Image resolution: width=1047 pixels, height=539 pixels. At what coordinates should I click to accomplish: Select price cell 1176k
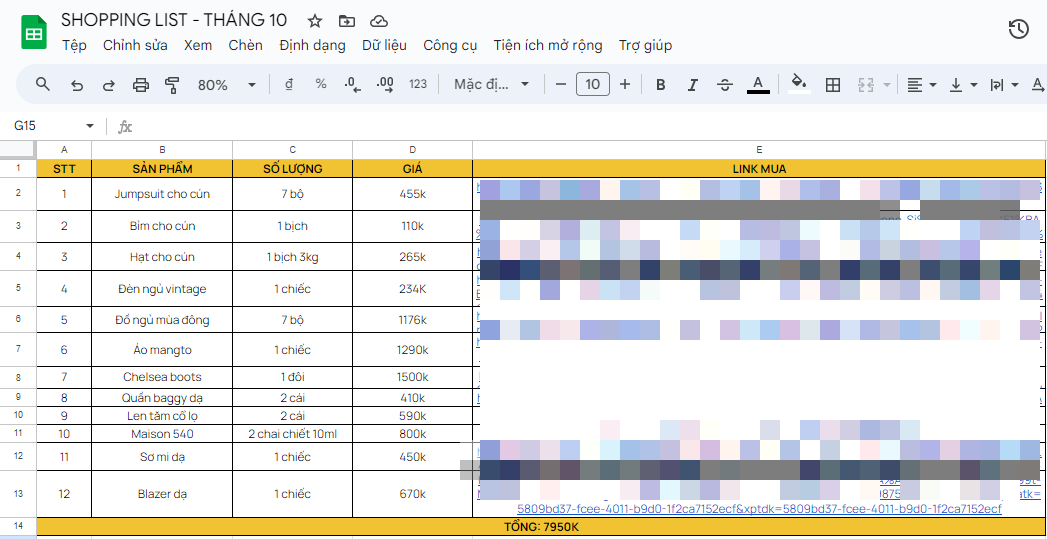coord(413,320)
